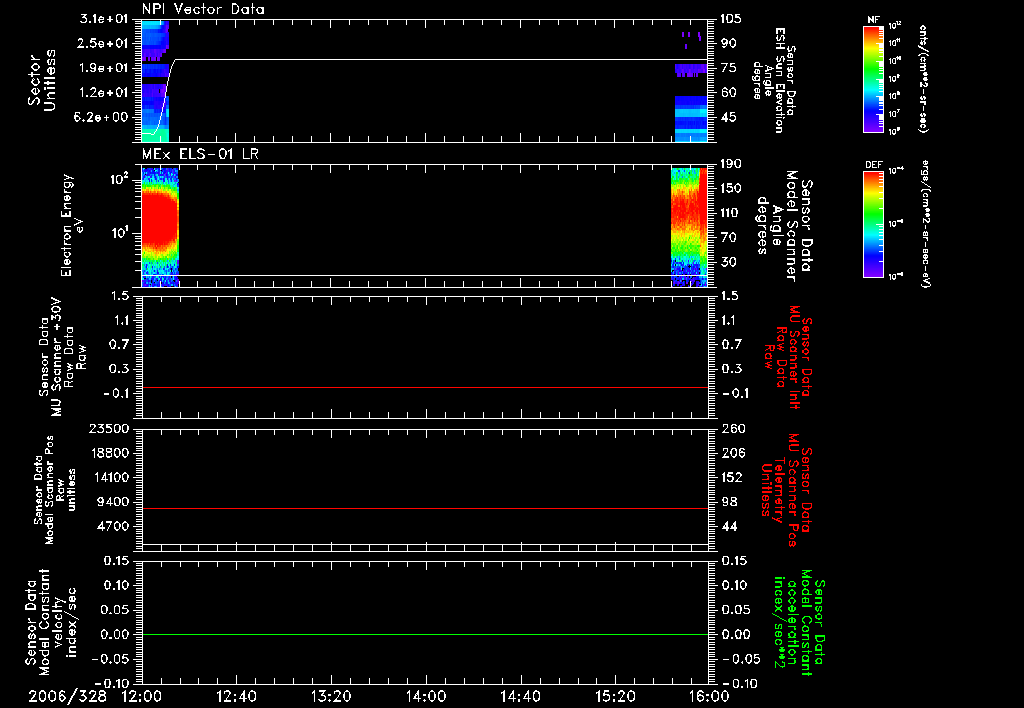Click the red line in MU Scanner +30V panel
1024x708 pixels.
(425, 387)
